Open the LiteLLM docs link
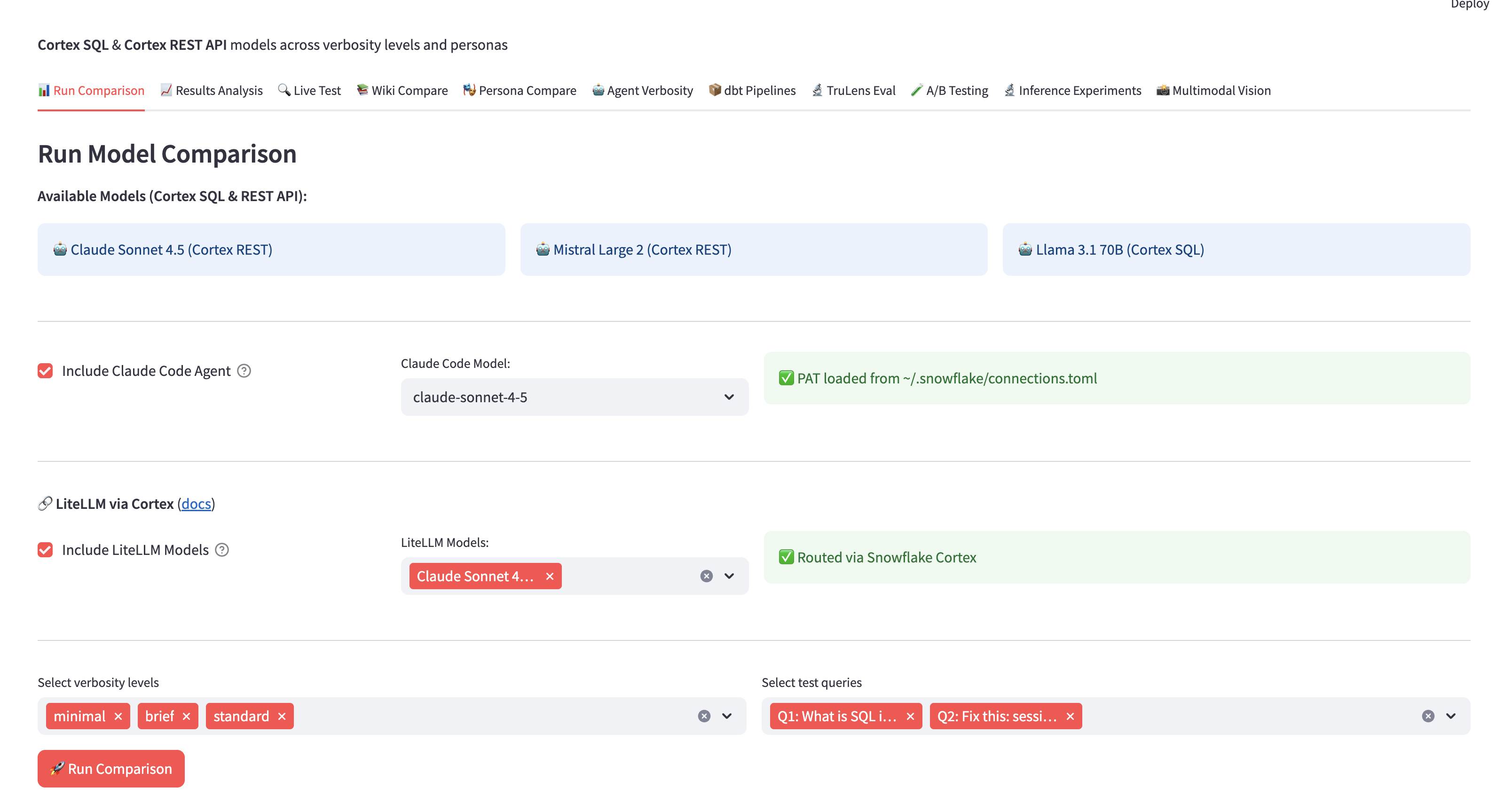 [x=196, y=504]
